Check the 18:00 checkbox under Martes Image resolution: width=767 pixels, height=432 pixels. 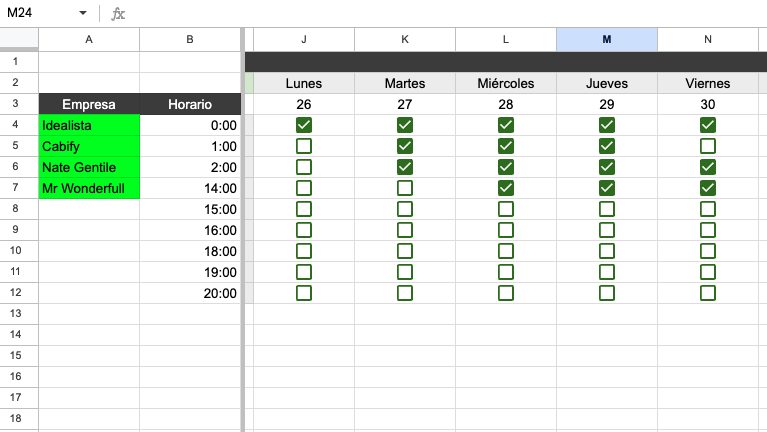tap(405, 251)
